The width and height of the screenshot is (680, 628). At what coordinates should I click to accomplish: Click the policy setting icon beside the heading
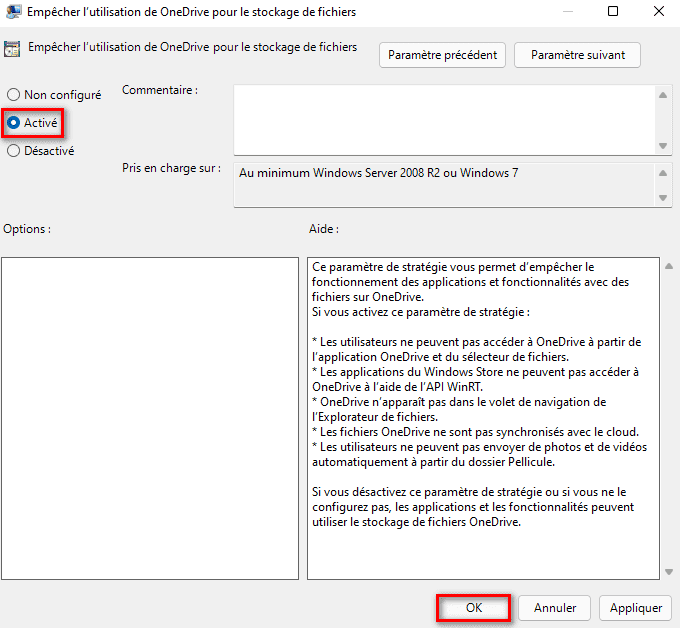pyautogui.click(x=12, y=49)
